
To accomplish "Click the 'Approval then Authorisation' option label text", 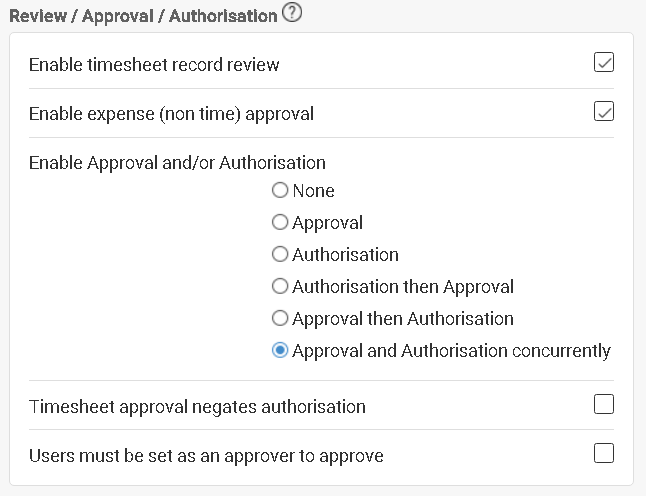I will point(403,319).
